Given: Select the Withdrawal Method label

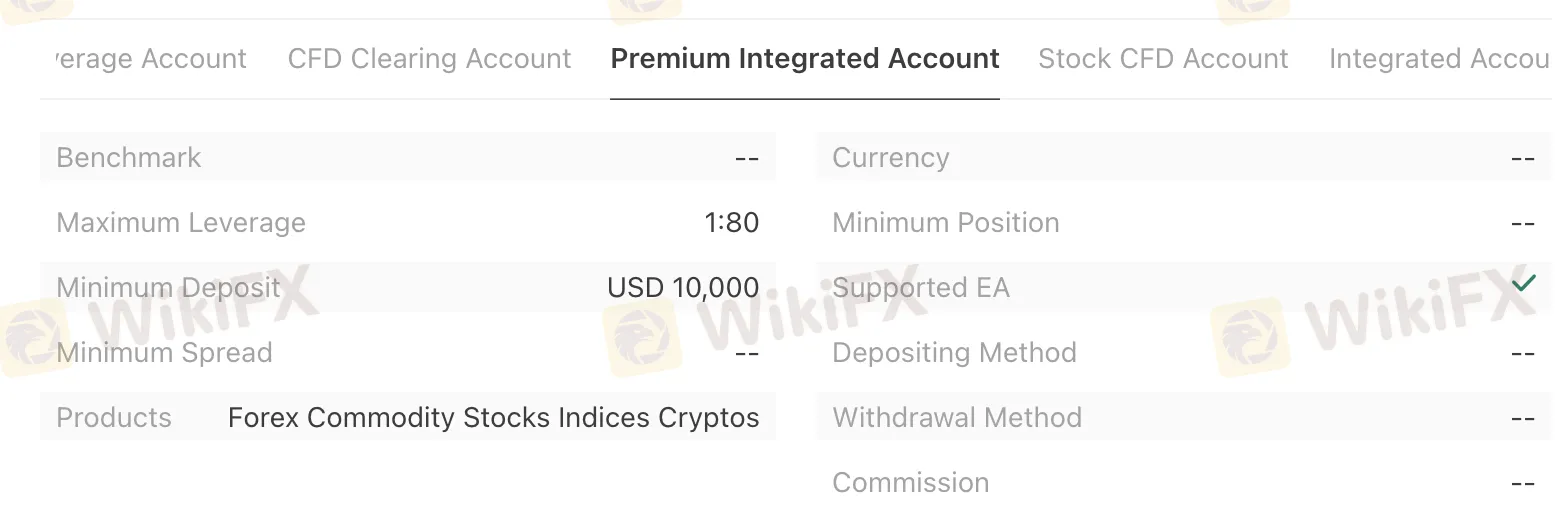Looking at the screenshot, I should coord(957,418).
